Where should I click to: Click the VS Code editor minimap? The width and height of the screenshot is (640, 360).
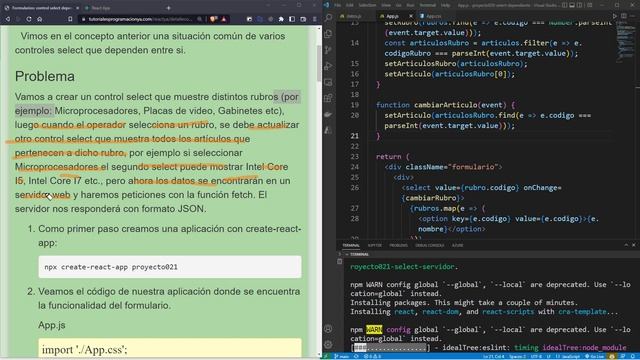coord(625,43)
